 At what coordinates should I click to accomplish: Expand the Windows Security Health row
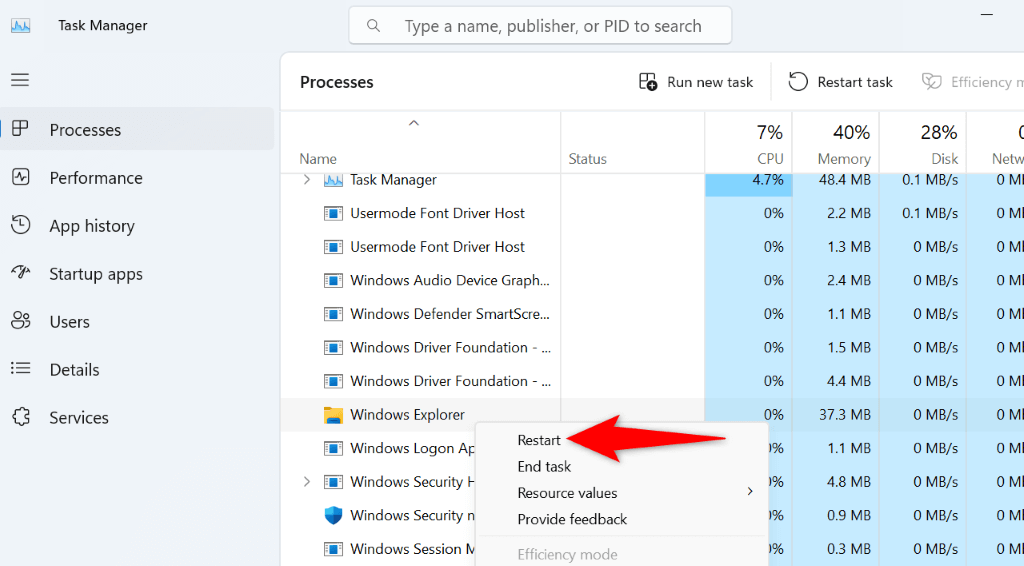click(x=307, y=482)
